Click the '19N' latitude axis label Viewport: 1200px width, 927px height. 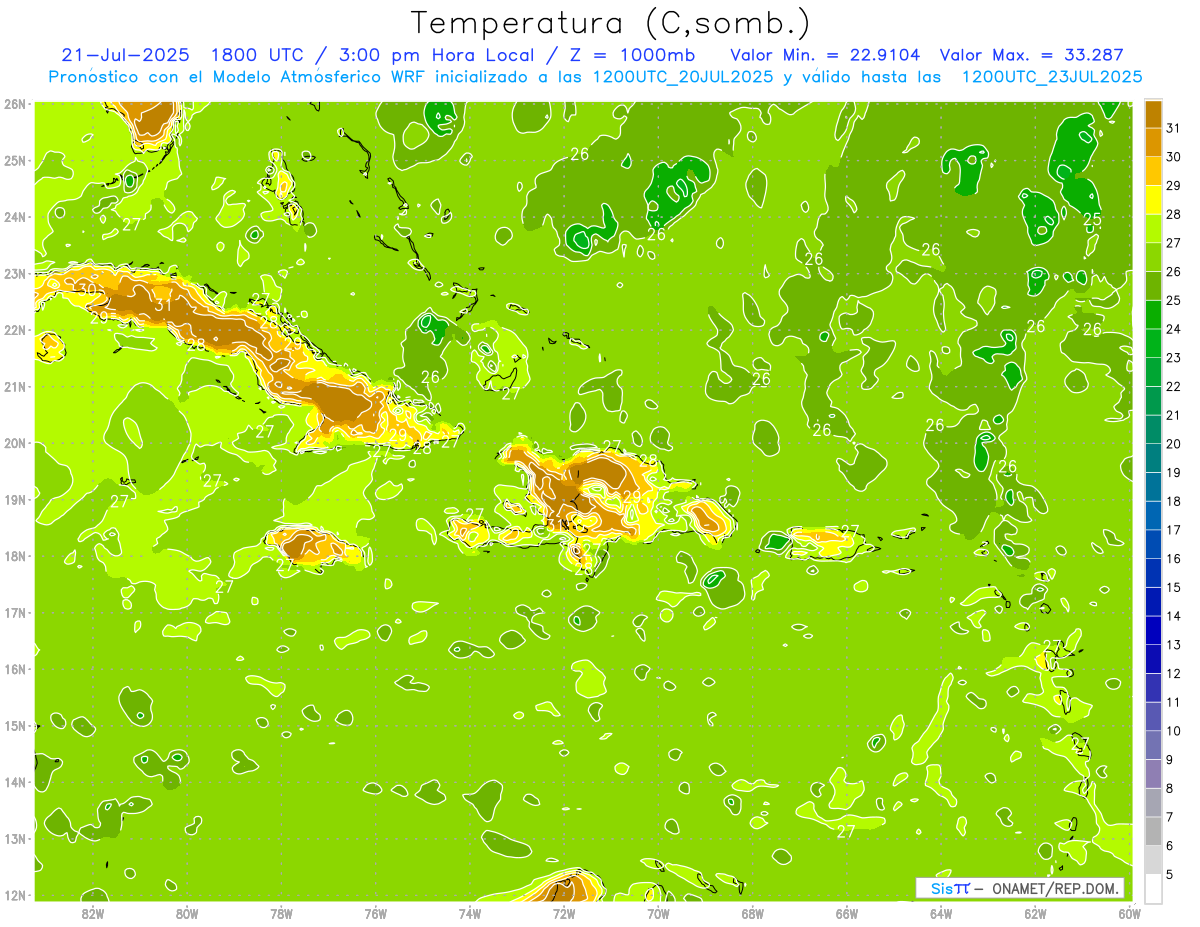14,499
